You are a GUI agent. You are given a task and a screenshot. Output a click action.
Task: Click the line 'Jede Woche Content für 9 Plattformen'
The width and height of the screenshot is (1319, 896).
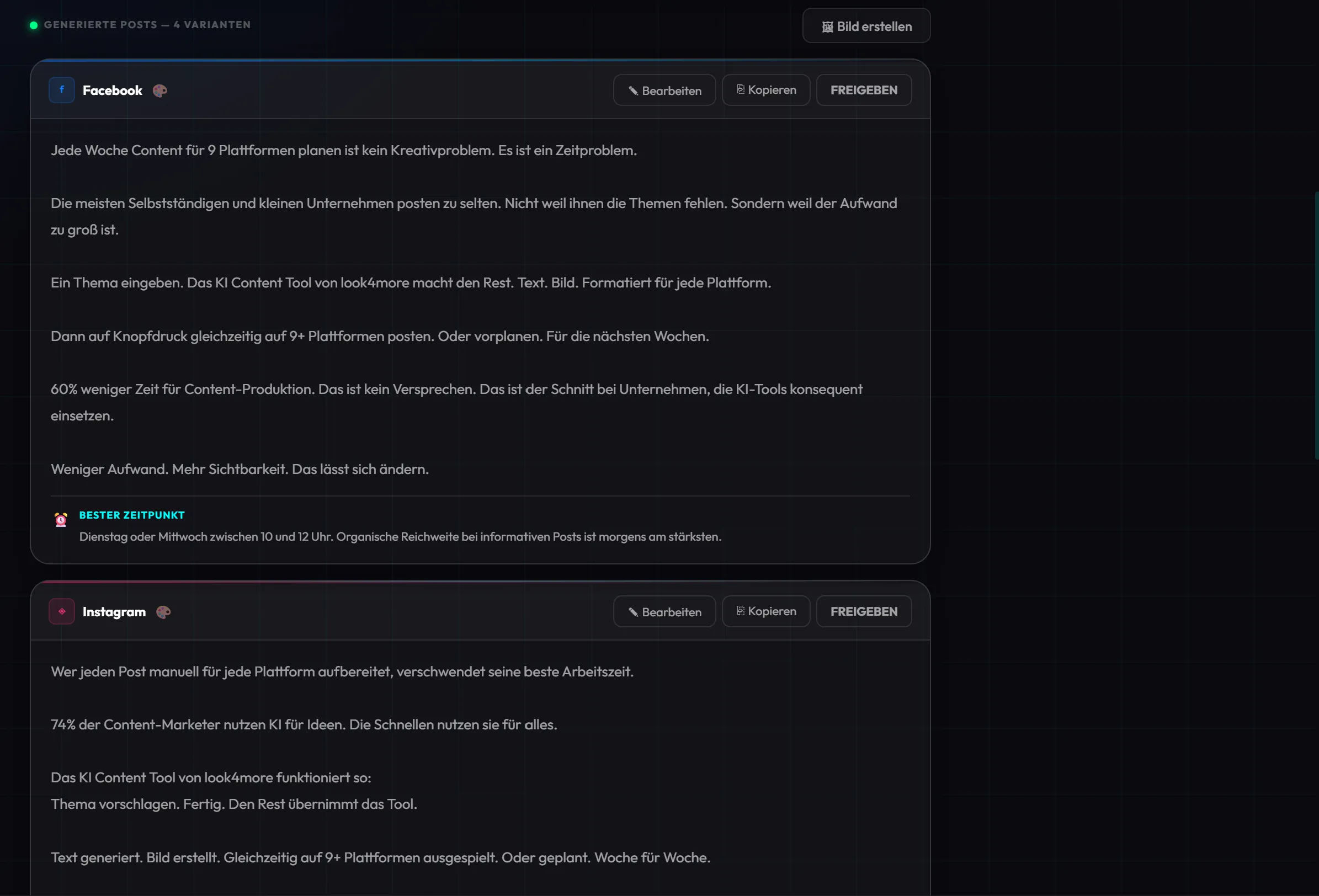click(344, 151)
